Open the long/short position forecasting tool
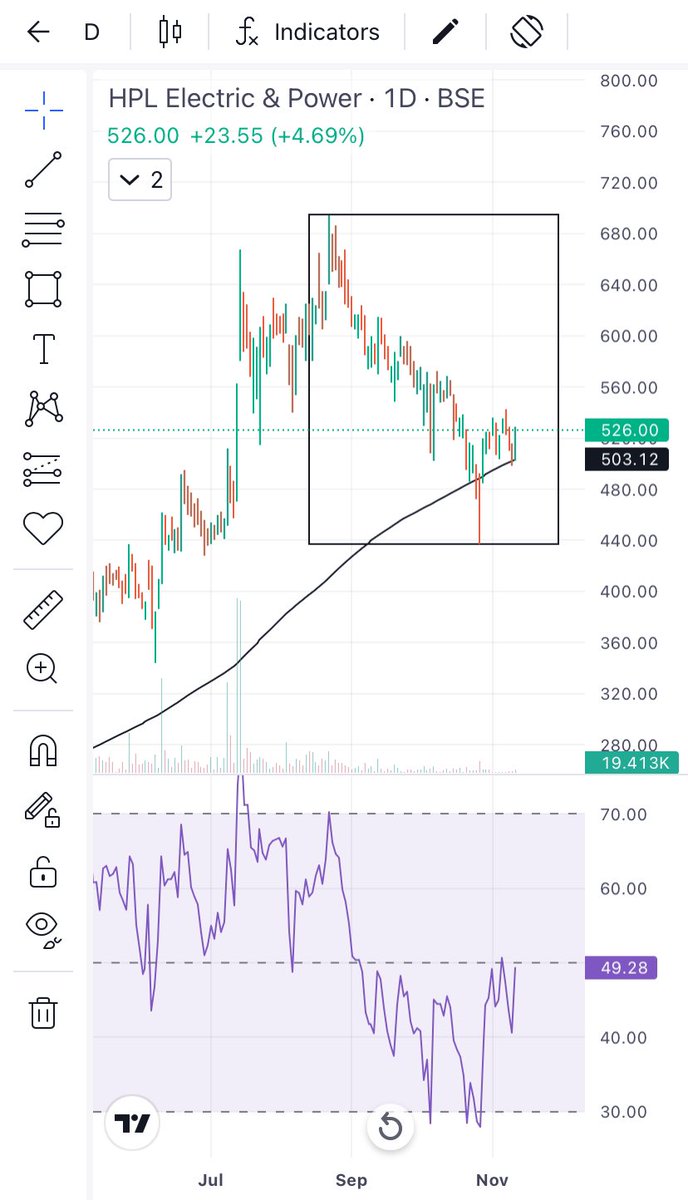This screenshot has height=1200, width=688. 43,468
